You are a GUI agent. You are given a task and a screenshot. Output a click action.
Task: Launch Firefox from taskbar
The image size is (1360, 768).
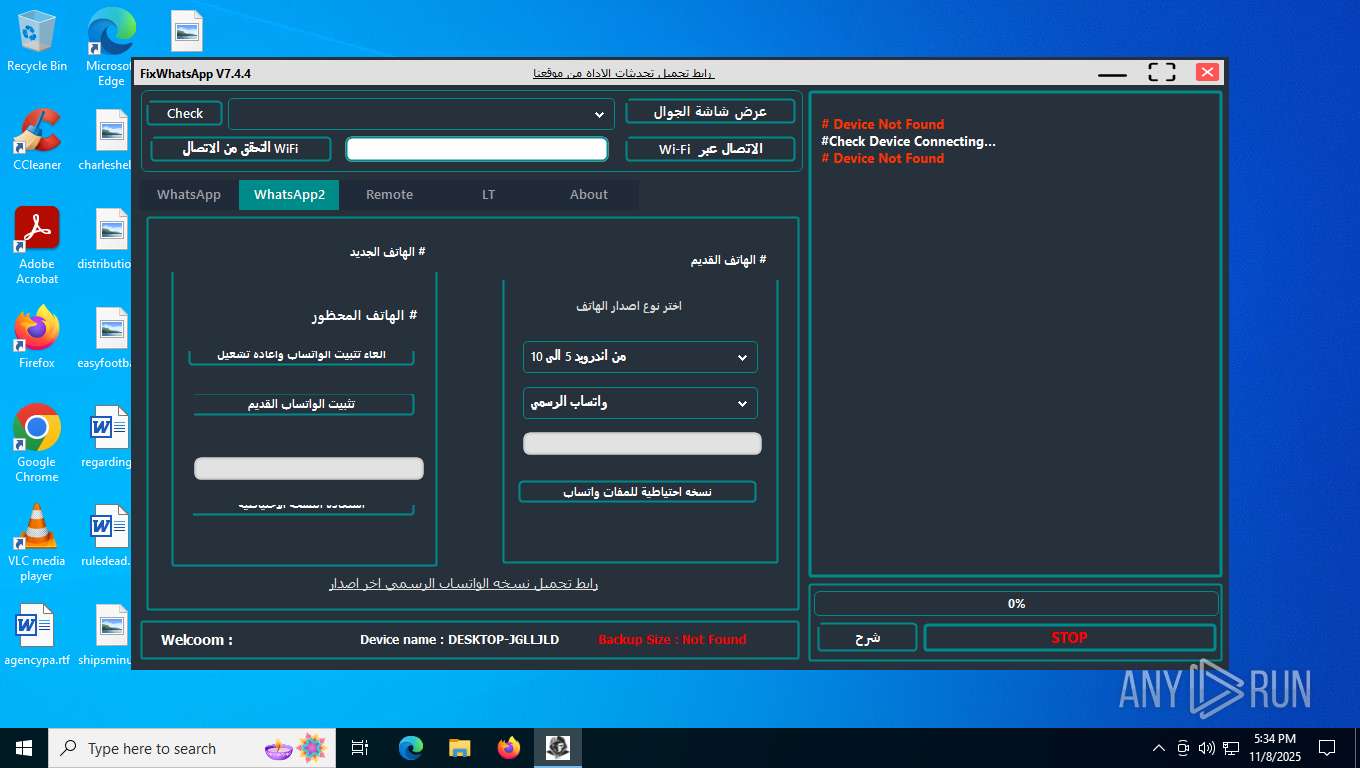pyautogui.click(x=509, y=748)
